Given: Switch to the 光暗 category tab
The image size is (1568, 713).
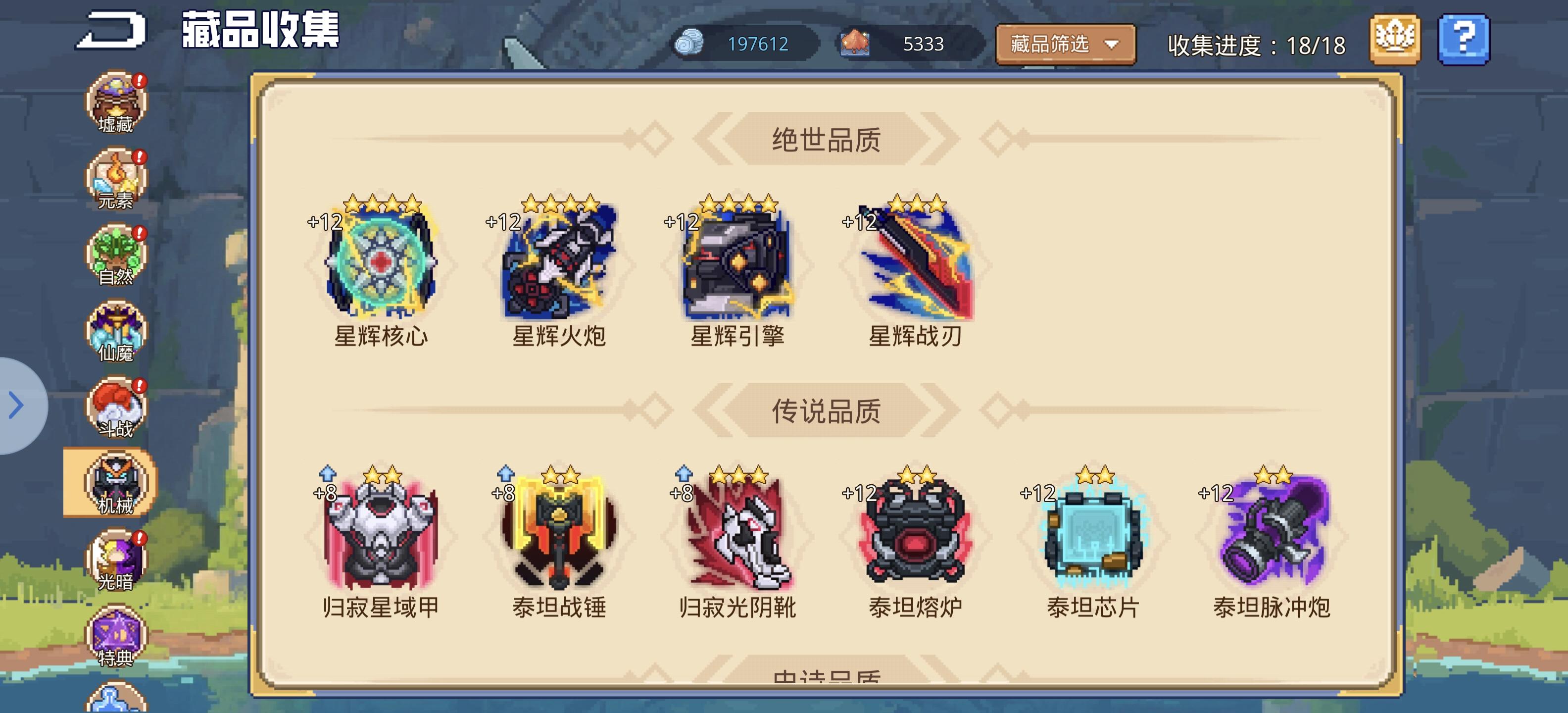Looking at the screenshot, I should tap(116, 560).
